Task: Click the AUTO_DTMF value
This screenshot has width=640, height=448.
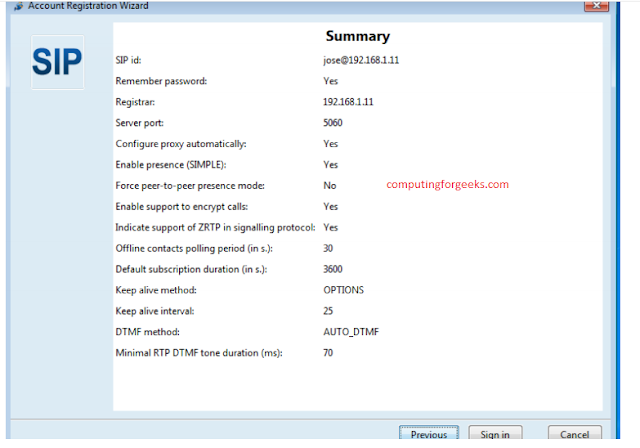Action: [351, 332]
